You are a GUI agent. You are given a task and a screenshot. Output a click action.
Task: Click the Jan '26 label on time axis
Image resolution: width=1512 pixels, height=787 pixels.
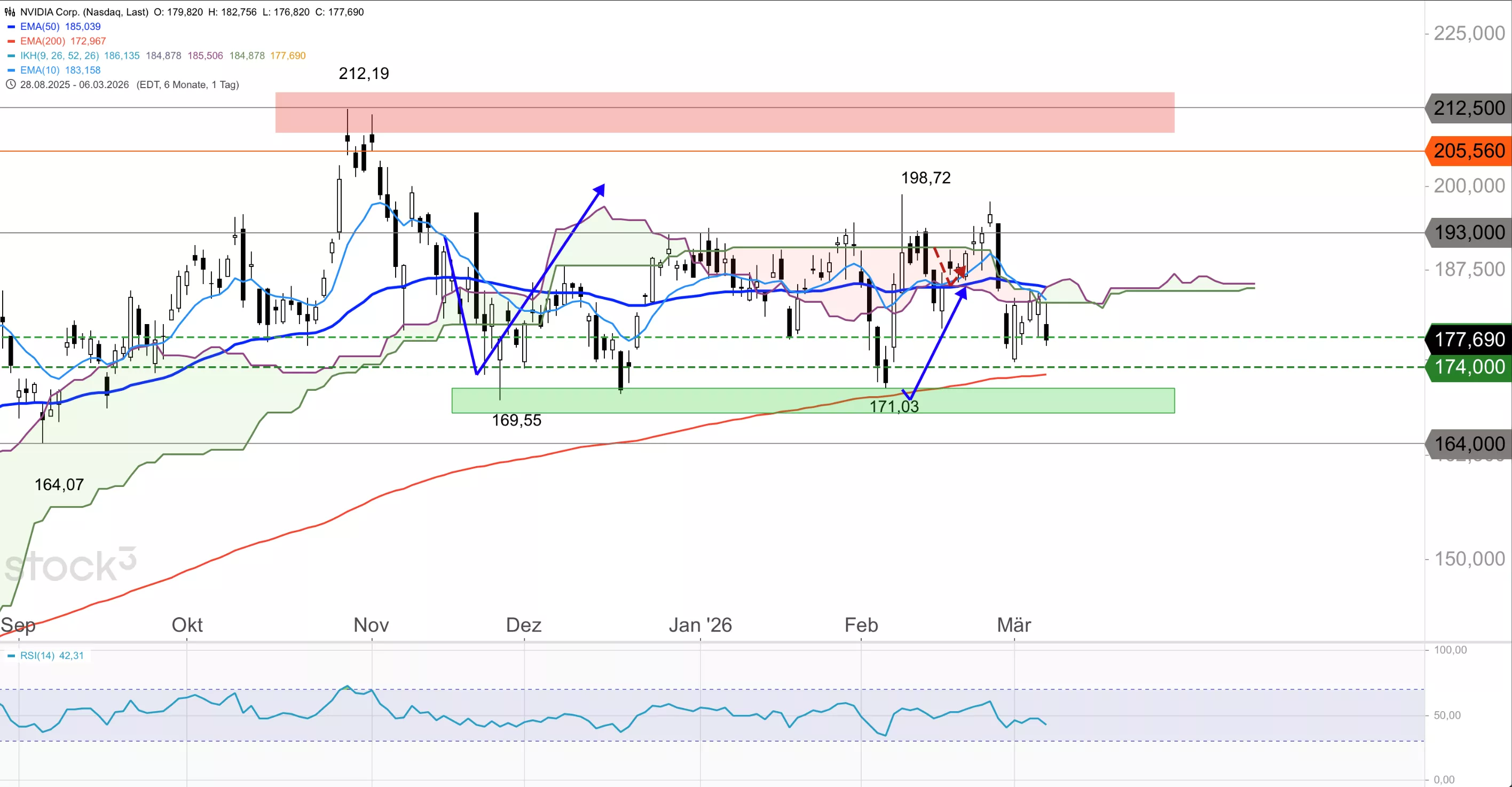pos(700,625)
